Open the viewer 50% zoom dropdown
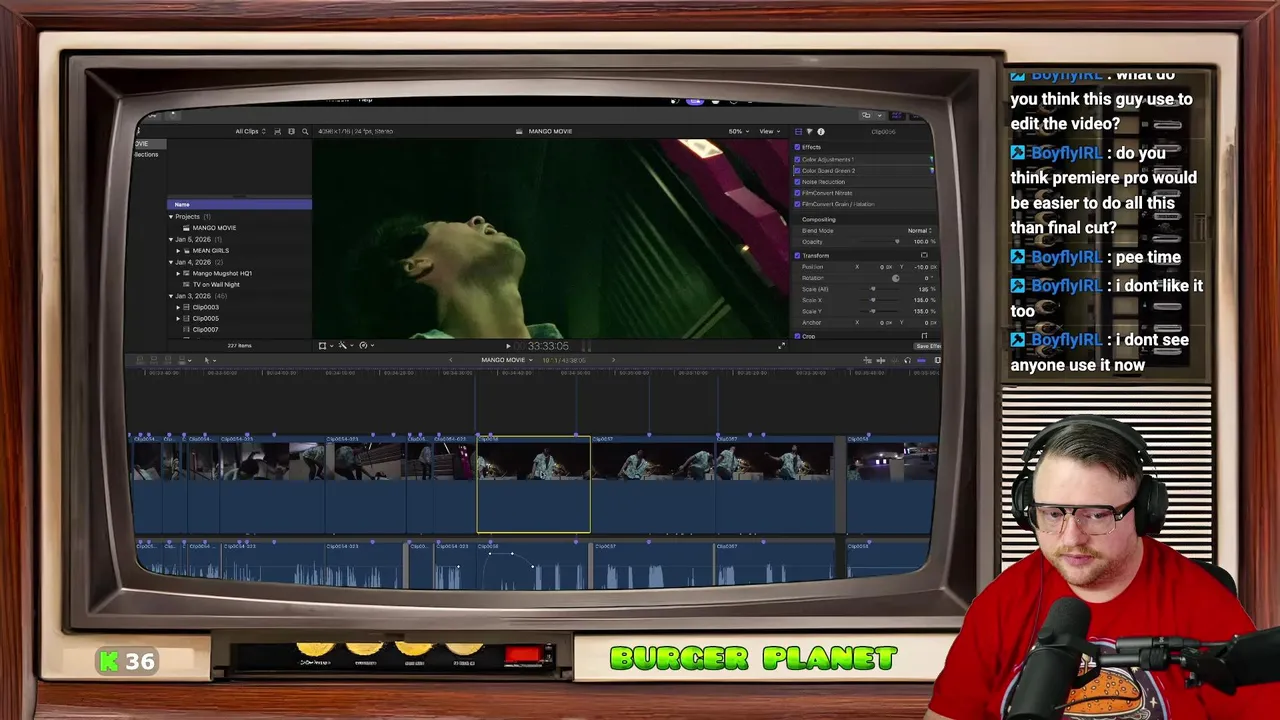 [738, 131]
